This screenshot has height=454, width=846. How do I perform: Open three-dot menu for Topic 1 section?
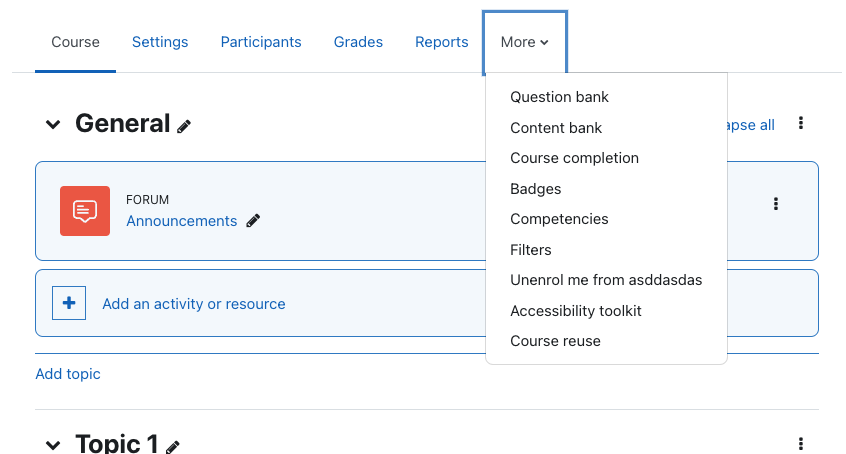tap(801, 444)
